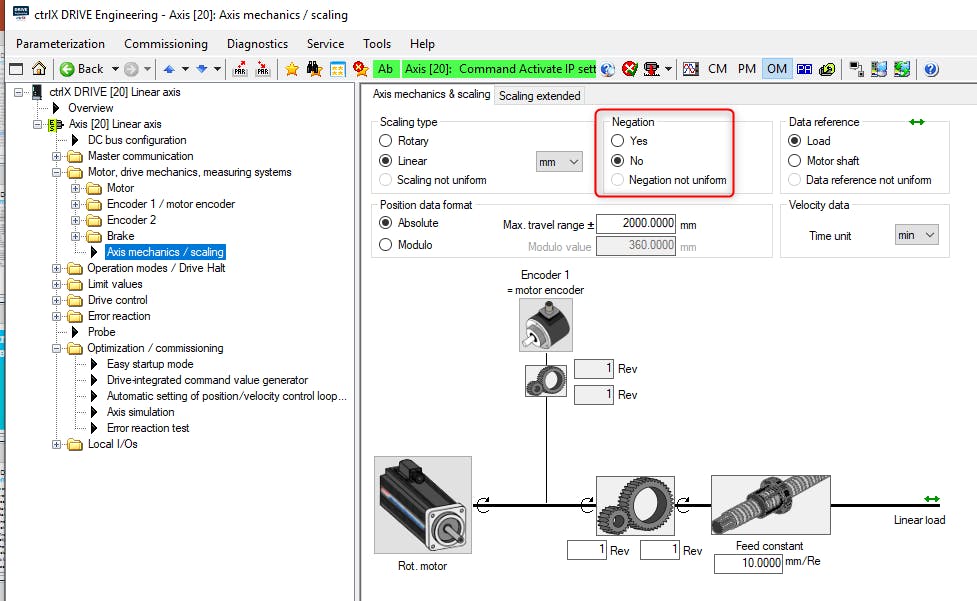Open dropdown next to the blue down arrow
The width and height of the screenshot is (977, 601).
(x=217, y=69)
